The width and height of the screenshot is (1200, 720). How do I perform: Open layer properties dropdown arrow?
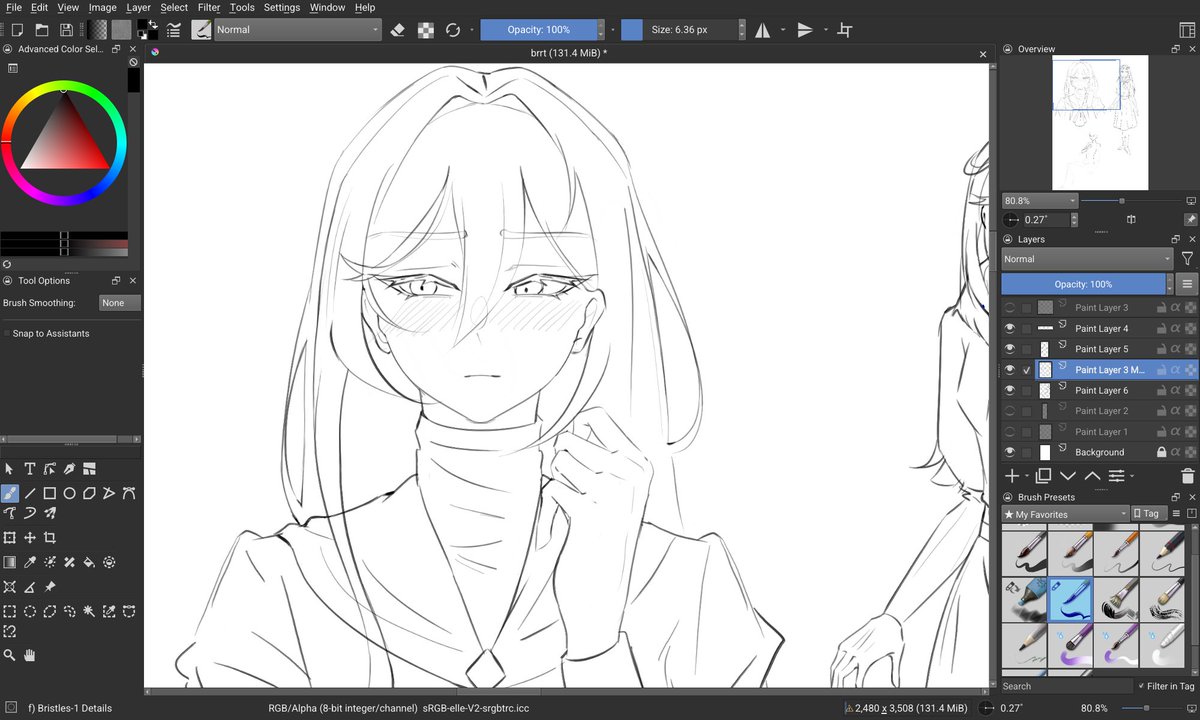tap(1131, 477)
